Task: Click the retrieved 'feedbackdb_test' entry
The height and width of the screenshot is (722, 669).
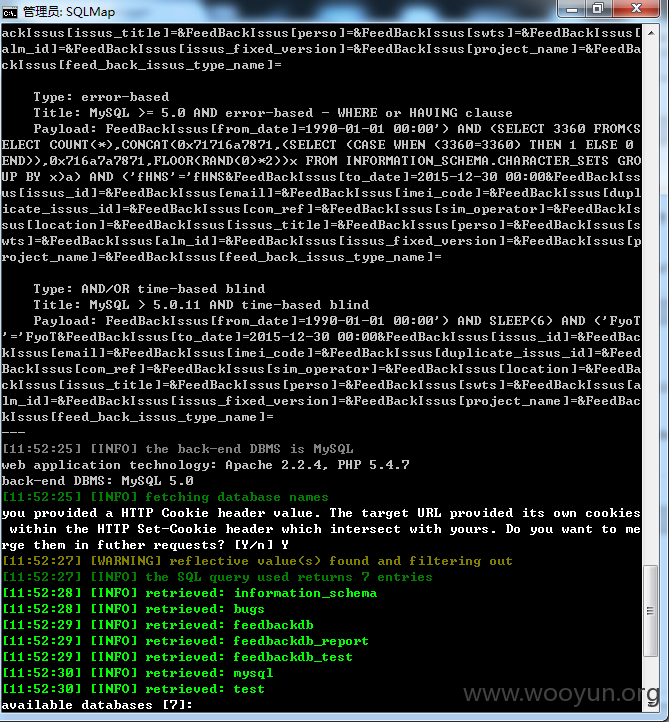Action: pyautogui.click(x=178, y=657)
